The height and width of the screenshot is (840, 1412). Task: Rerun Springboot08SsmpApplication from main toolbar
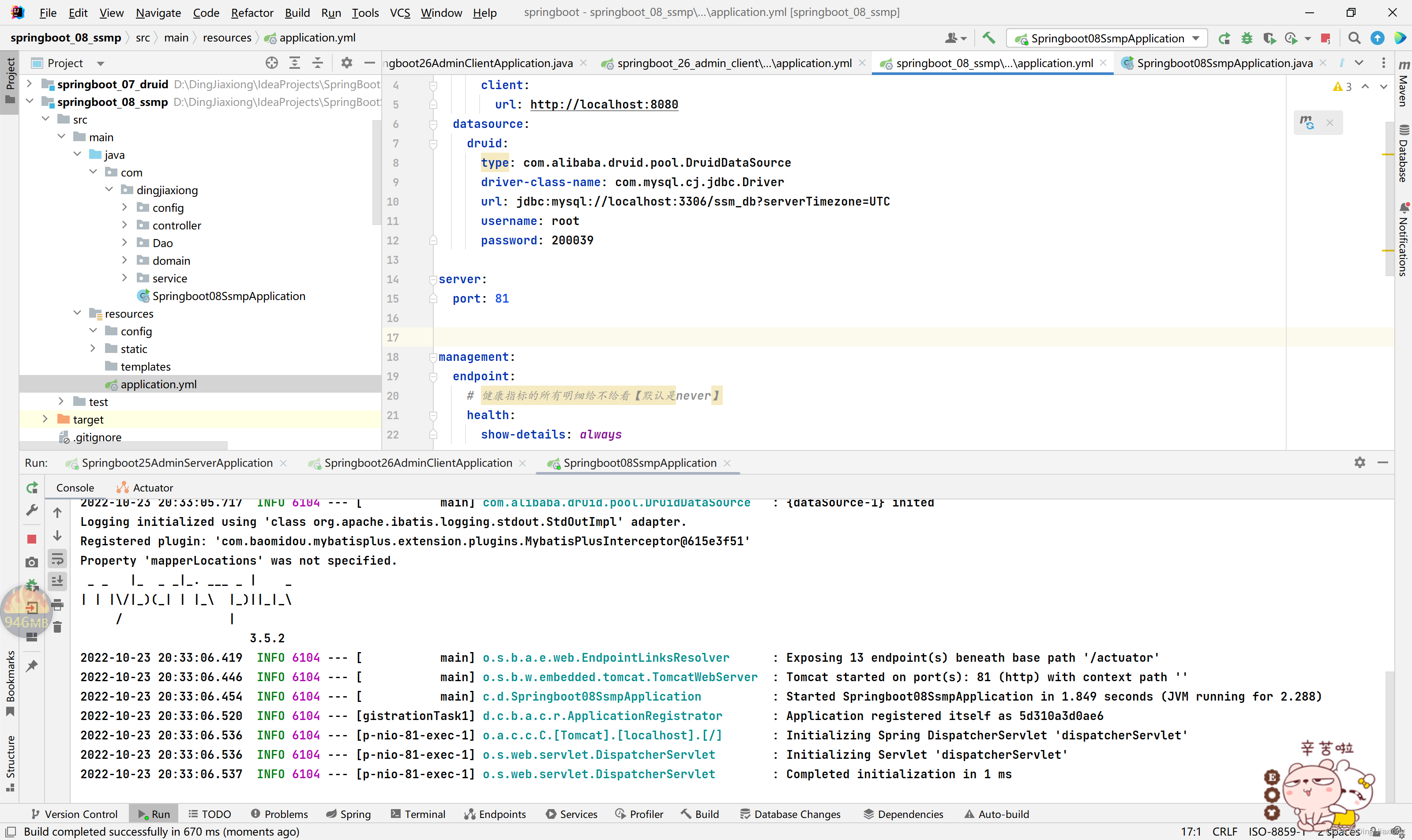(1224, 38)
